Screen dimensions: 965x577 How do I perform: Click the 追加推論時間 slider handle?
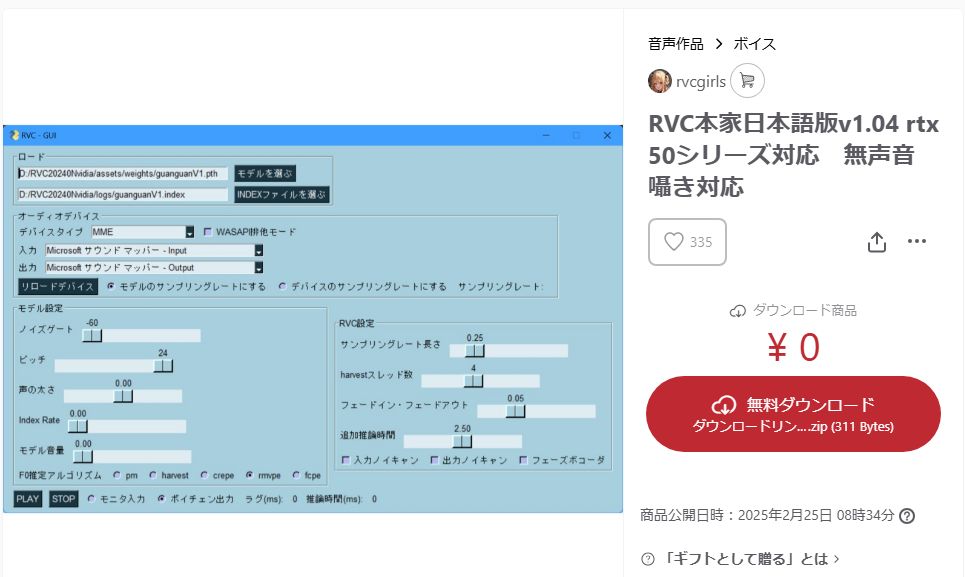pyautogui.click(x=462, y=442)
